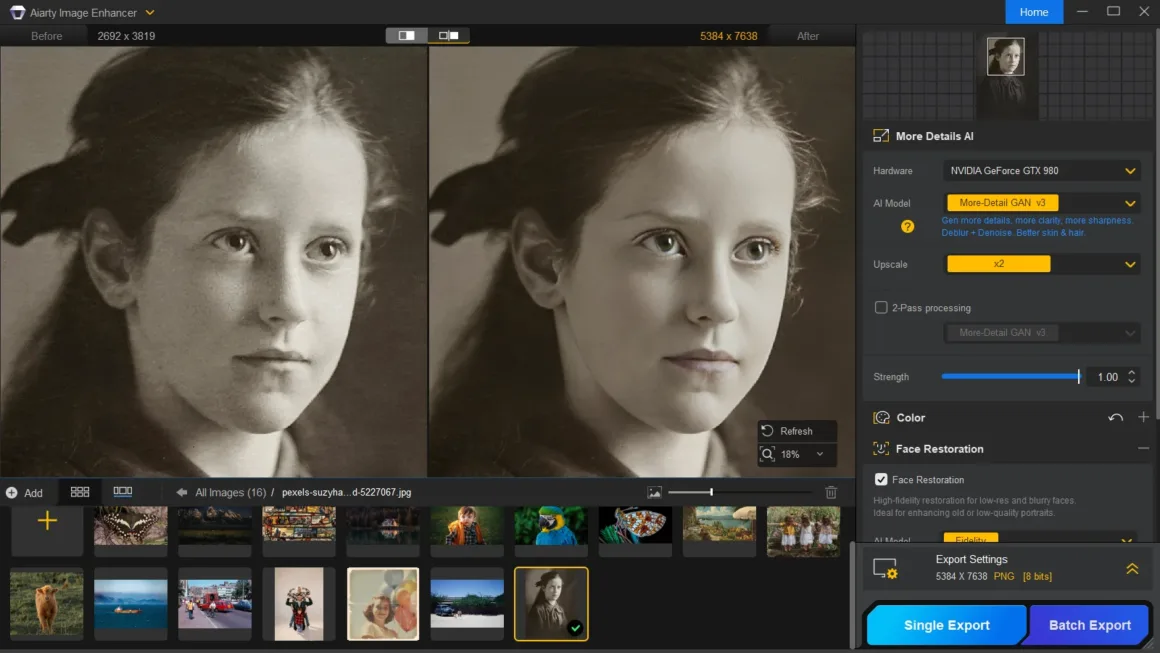Click the Refresh icon in the preview
The width and height of the screenshot is (1160, 653).
pos(769,430)
